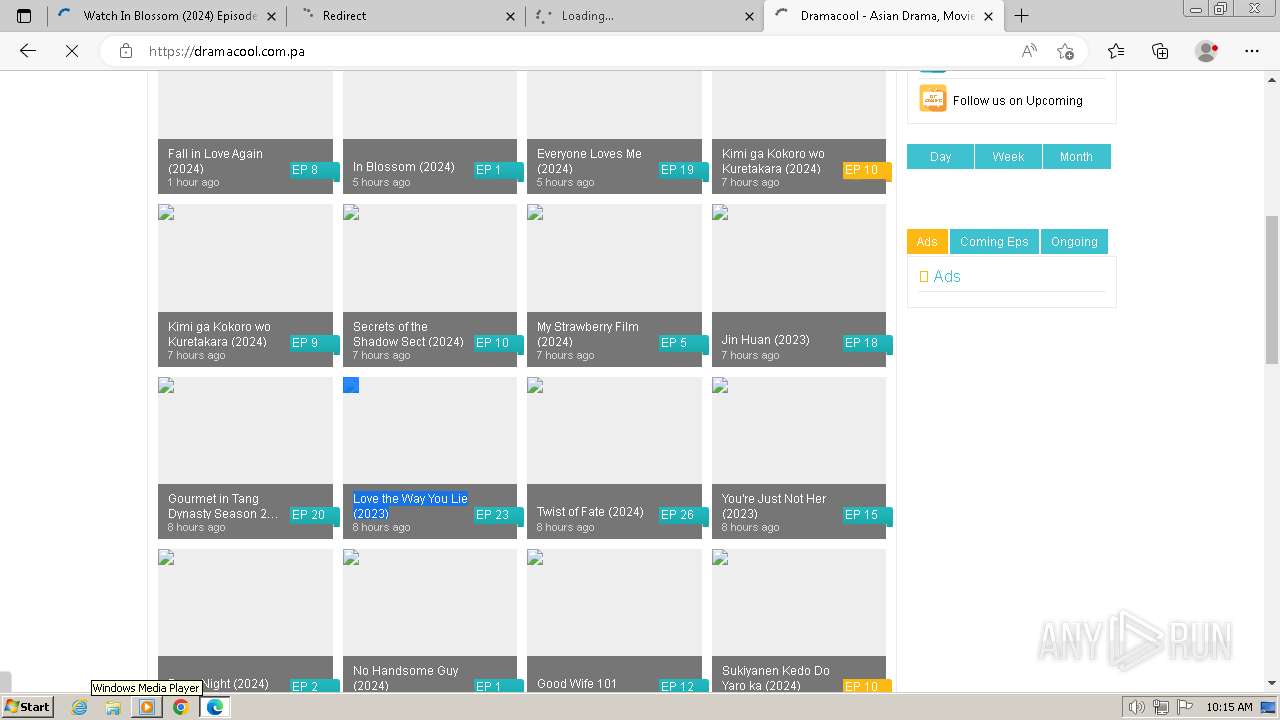Open the Collections icon
Screen dimensions: 1280x720
tap(1160, 51)
